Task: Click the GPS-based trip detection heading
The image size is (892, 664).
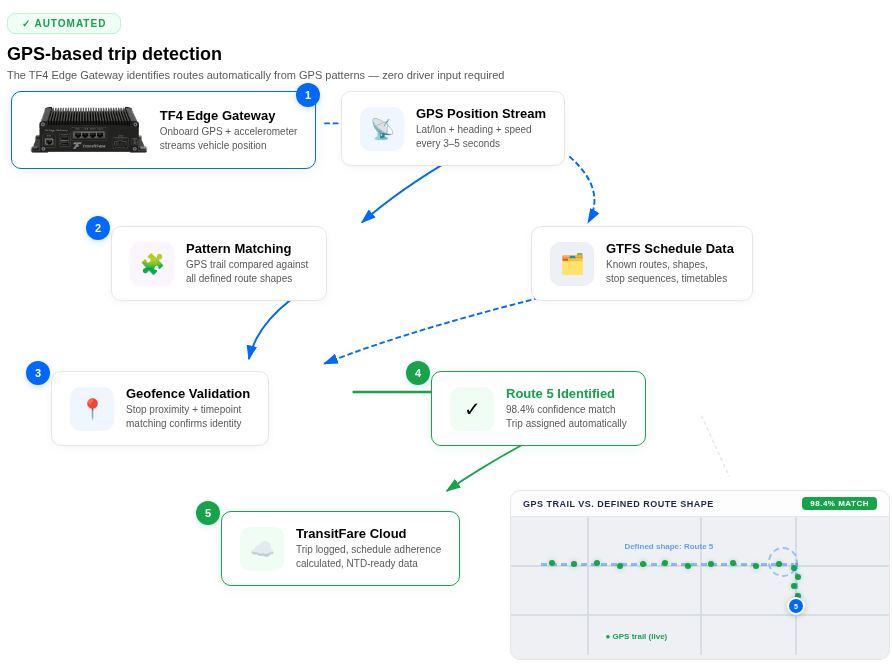Action: pyautogui.click(x=115, y=54)
